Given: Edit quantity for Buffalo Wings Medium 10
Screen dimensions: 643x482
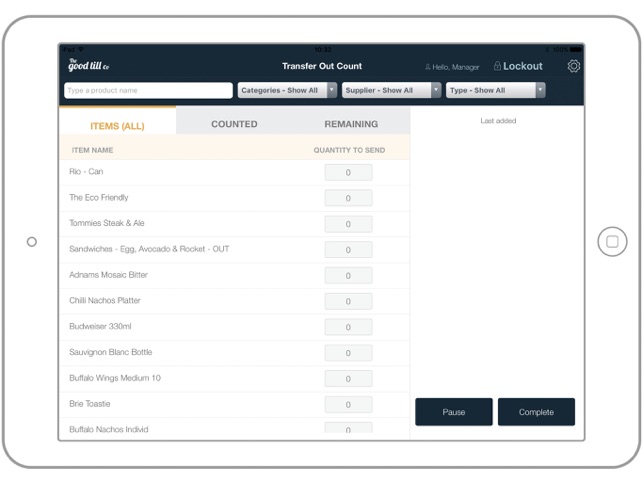Looking at the screenshot, I should (x=348, y=379).
